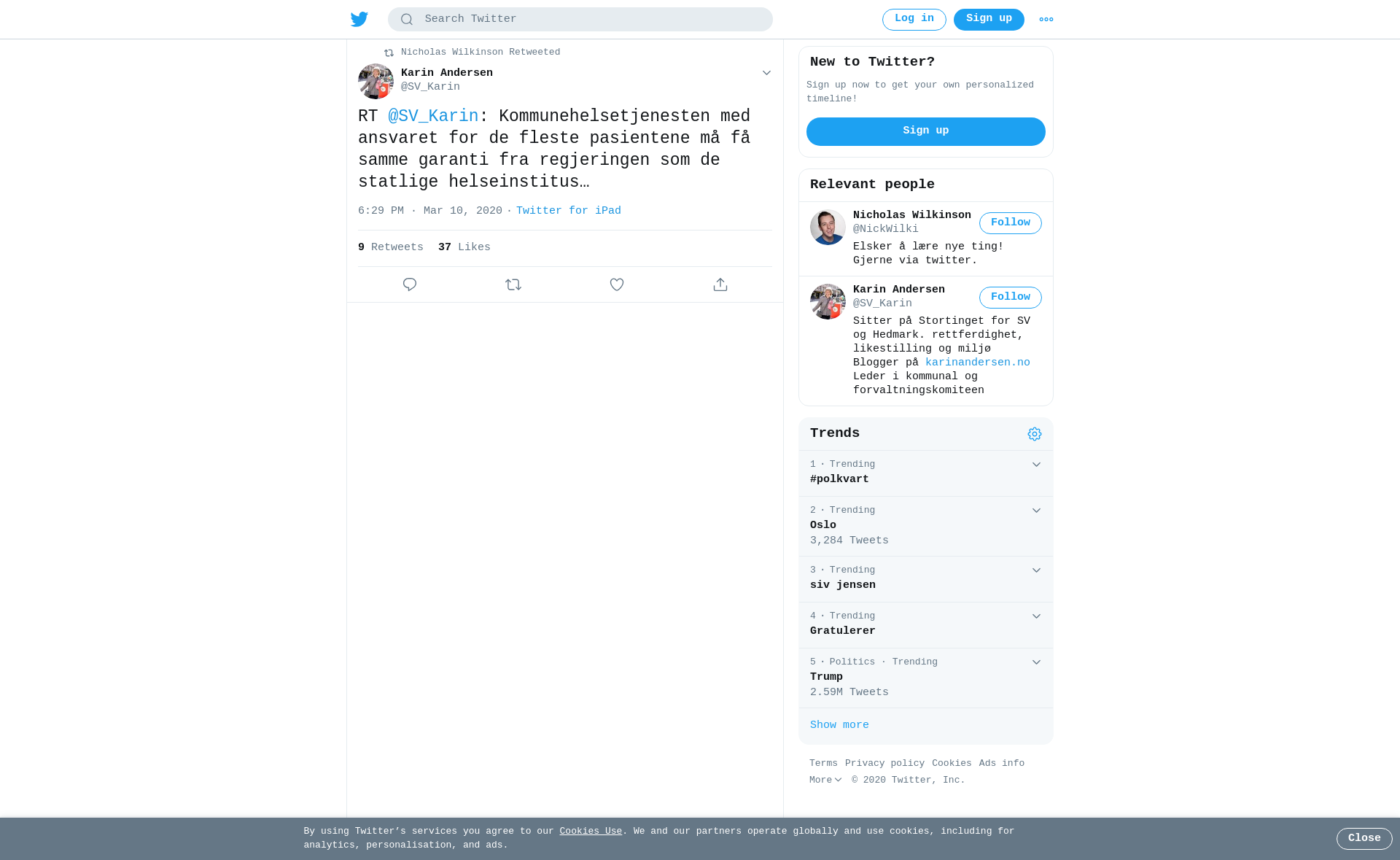Like the tweet with the heart icon
Image resolution: width=1400 pixels, height=860 pixels.
617,284
